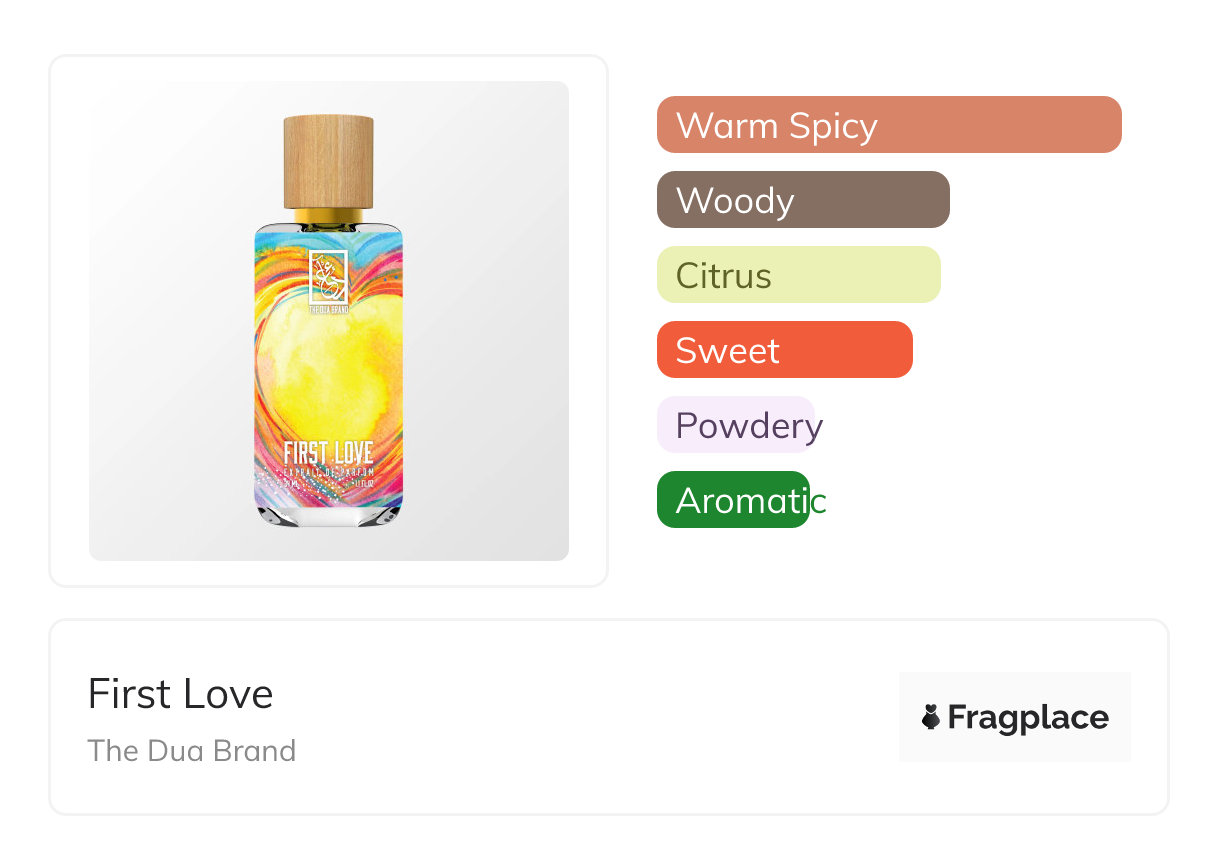Click the Dua Brand logo on bottle label
Image resolution: width=1218 pixels, height=864 pixels.
[x=328, y=276]
